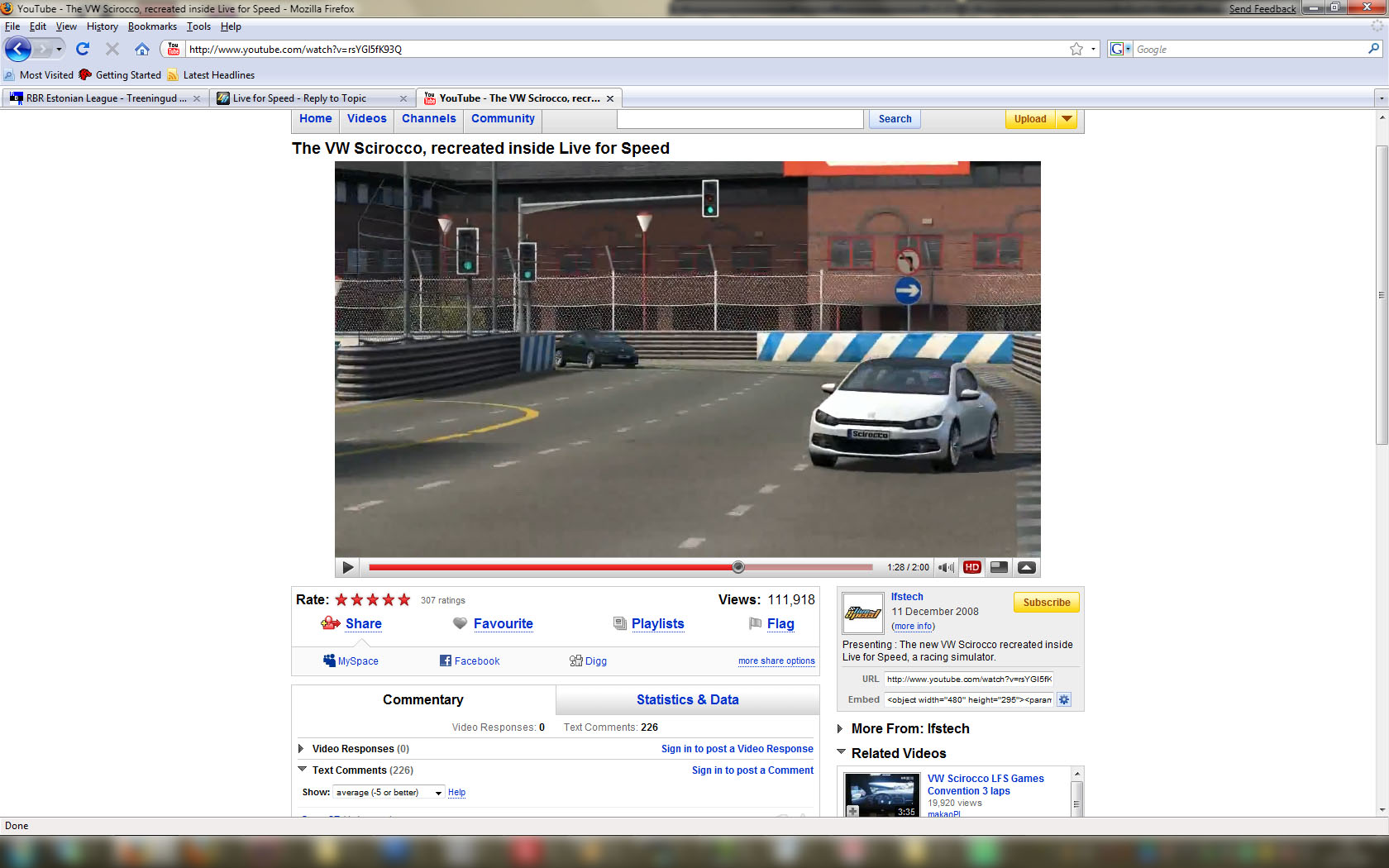
Task: Click the video URL text field
Action: pyautogui.click(x=969, y=679)
